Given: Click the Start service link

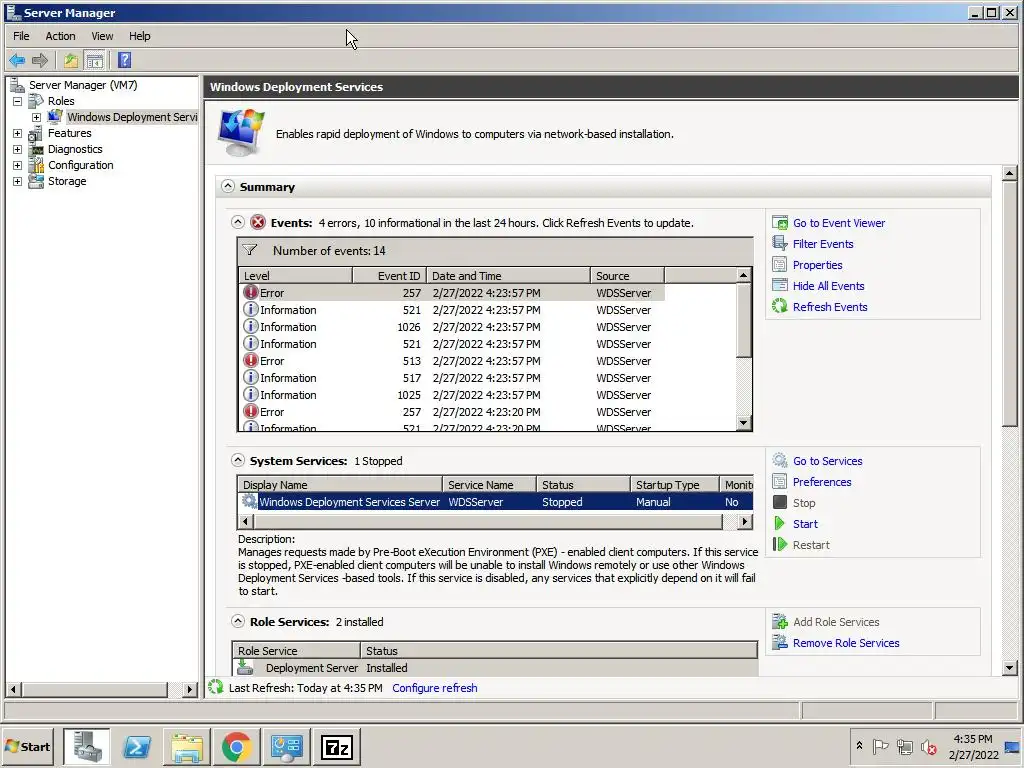Looking at the screenshot, I should pyautogui.click(x=805, y=524).
